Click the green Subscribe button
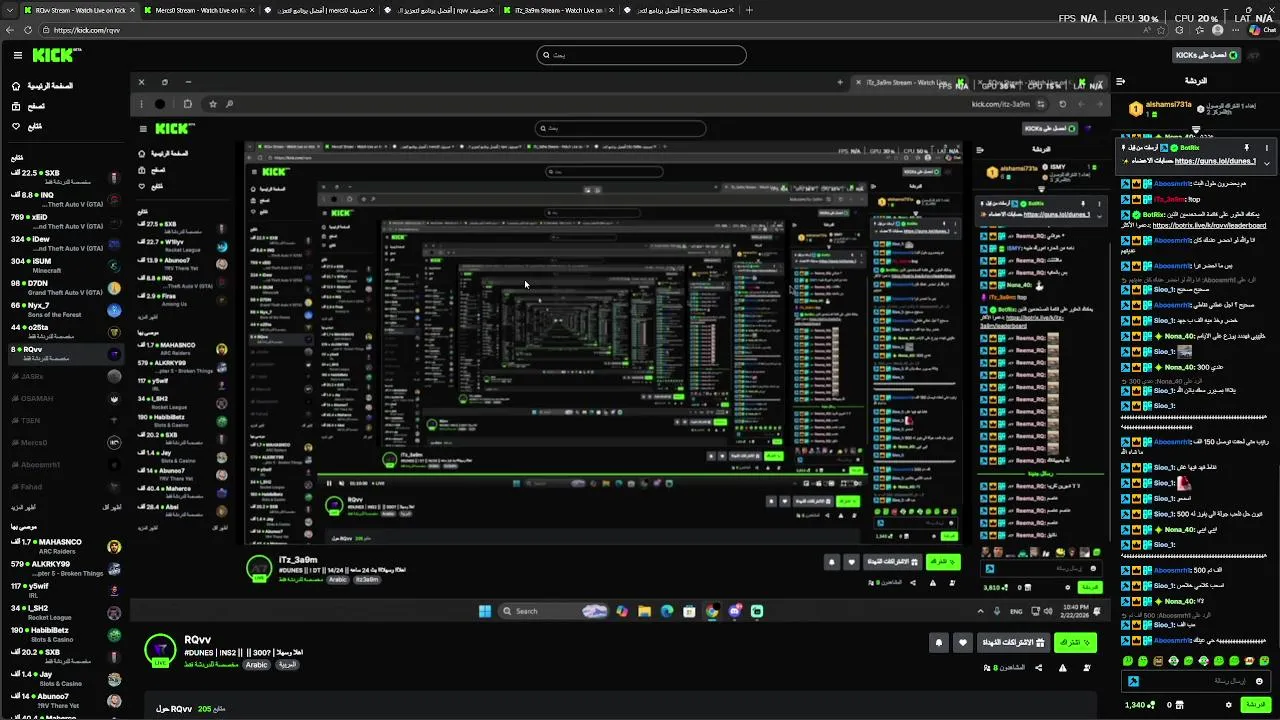The image size is (1280, 720). pyautogui.click(x=1075, y=643)
